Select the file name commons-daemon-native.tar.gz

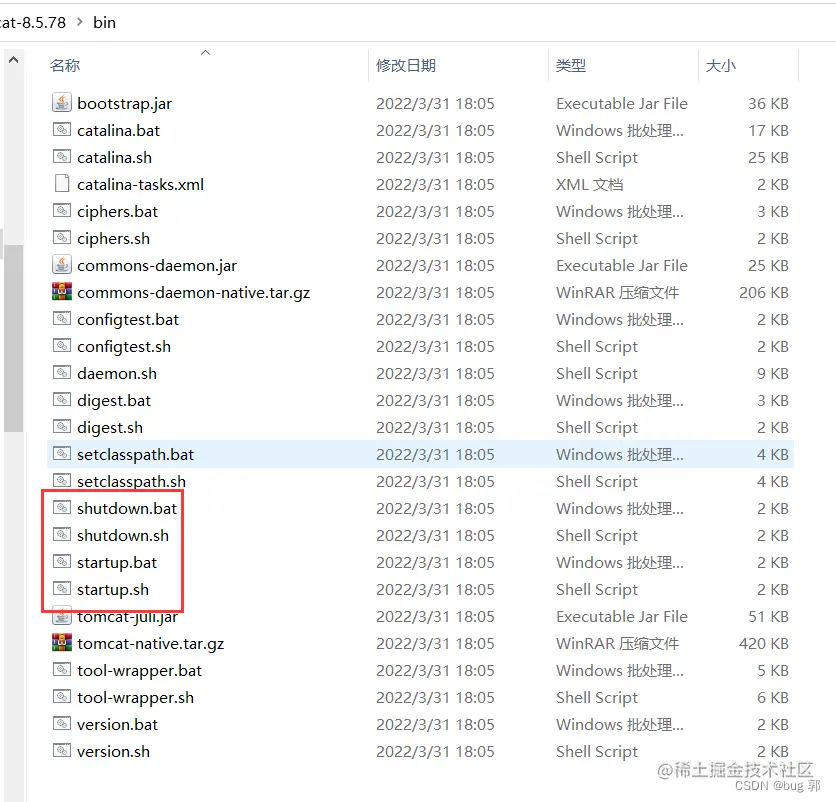point(194,293)
